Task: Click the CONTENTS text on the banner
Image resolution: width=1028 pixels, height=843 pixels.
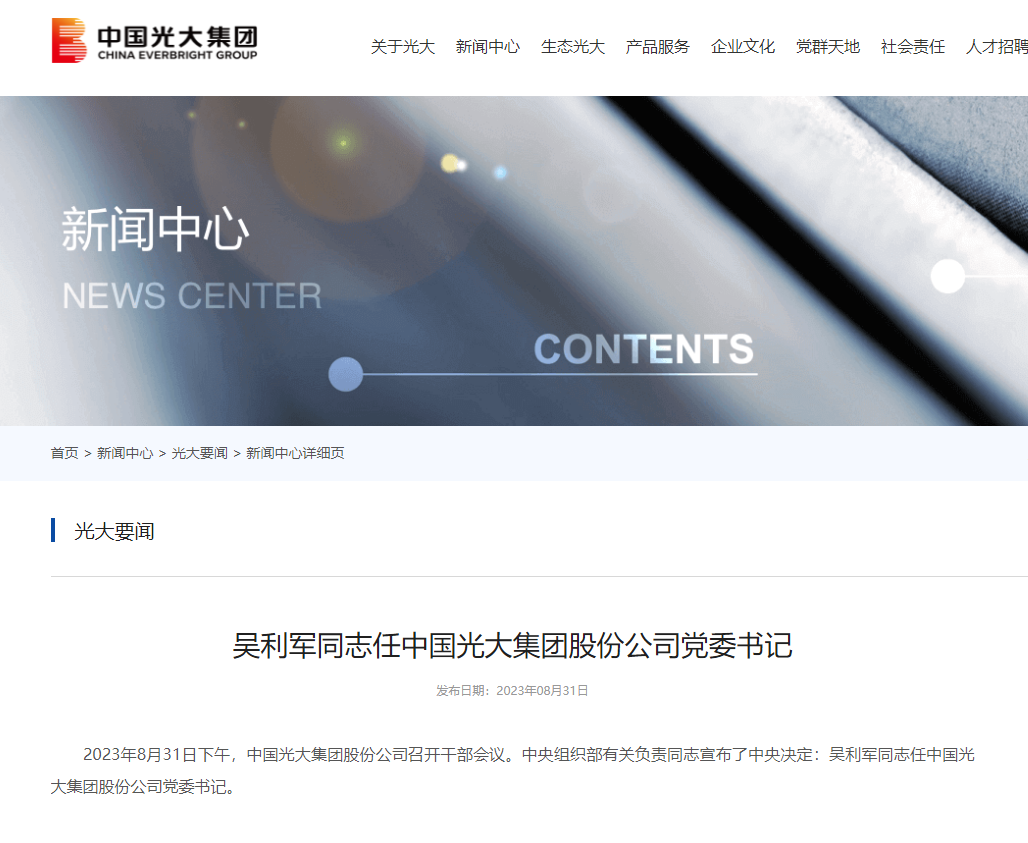Action: pyautogui.click(x=643, y=349)
